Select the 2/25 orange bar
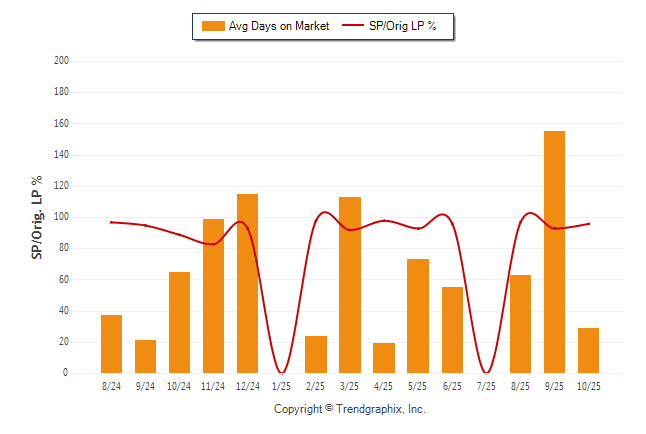Image resolution: width=646 pixels, height=434 pixels. tap(316, 354)
